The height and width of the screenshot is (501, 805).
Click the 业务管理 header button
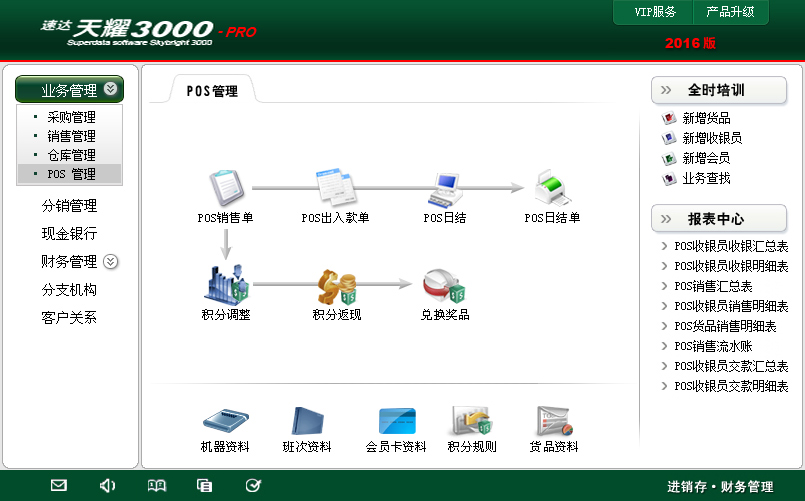click(x=69, y=89)
